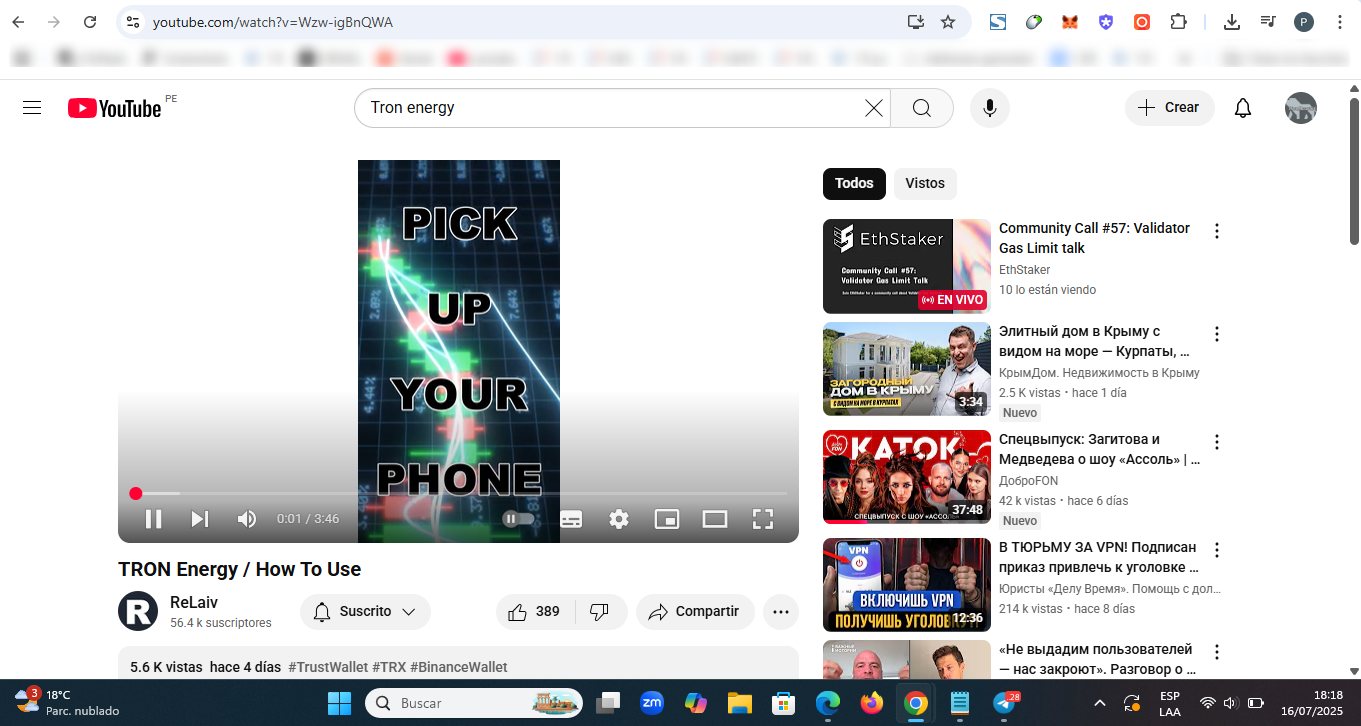Open Chrome downloads

(1232, 22)
